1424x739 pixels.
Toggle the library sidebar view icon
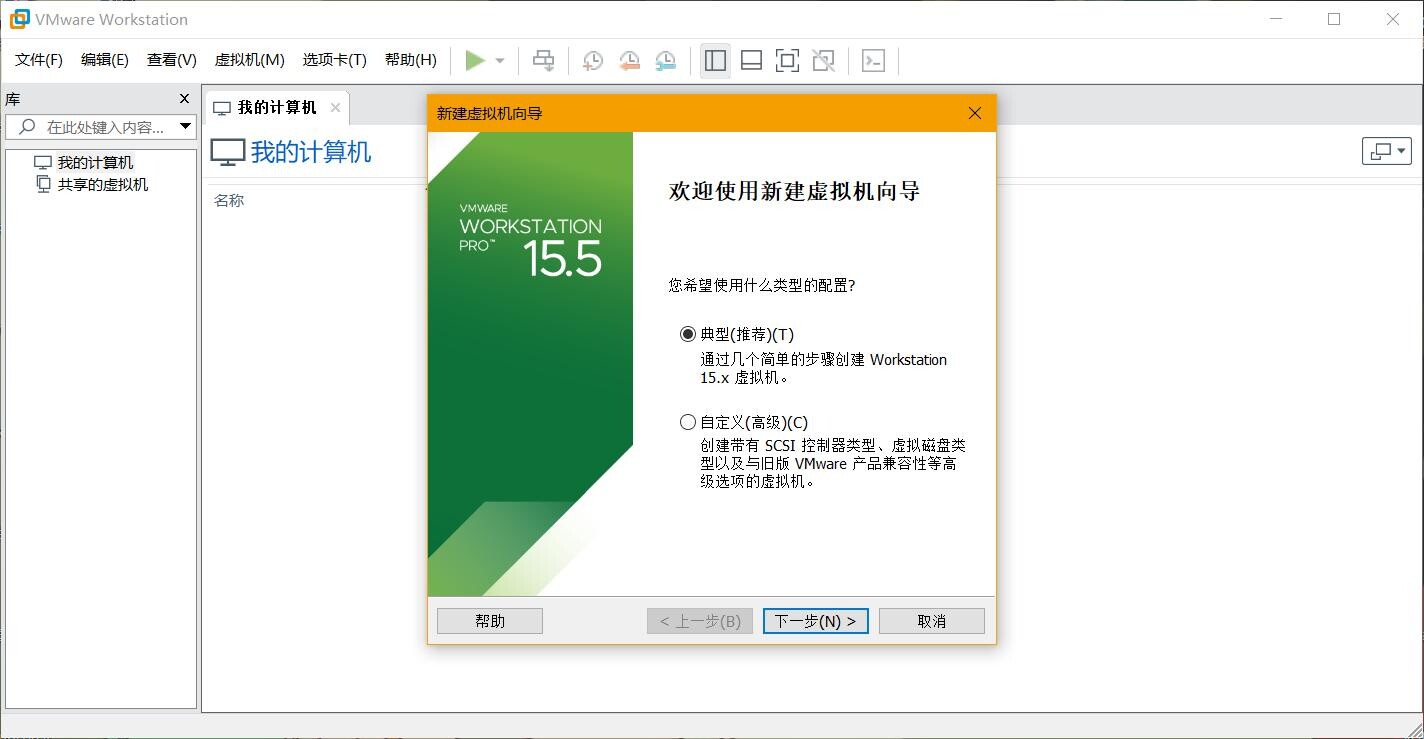click(x=715, y=61)
